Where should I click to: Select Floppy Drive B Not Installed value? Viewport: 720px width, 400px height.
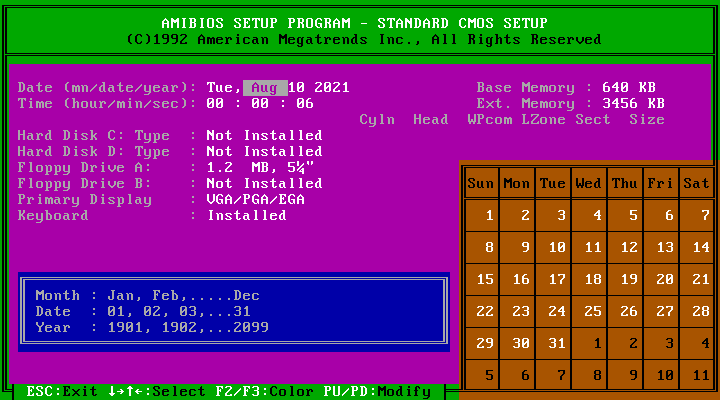click(264, 183)
